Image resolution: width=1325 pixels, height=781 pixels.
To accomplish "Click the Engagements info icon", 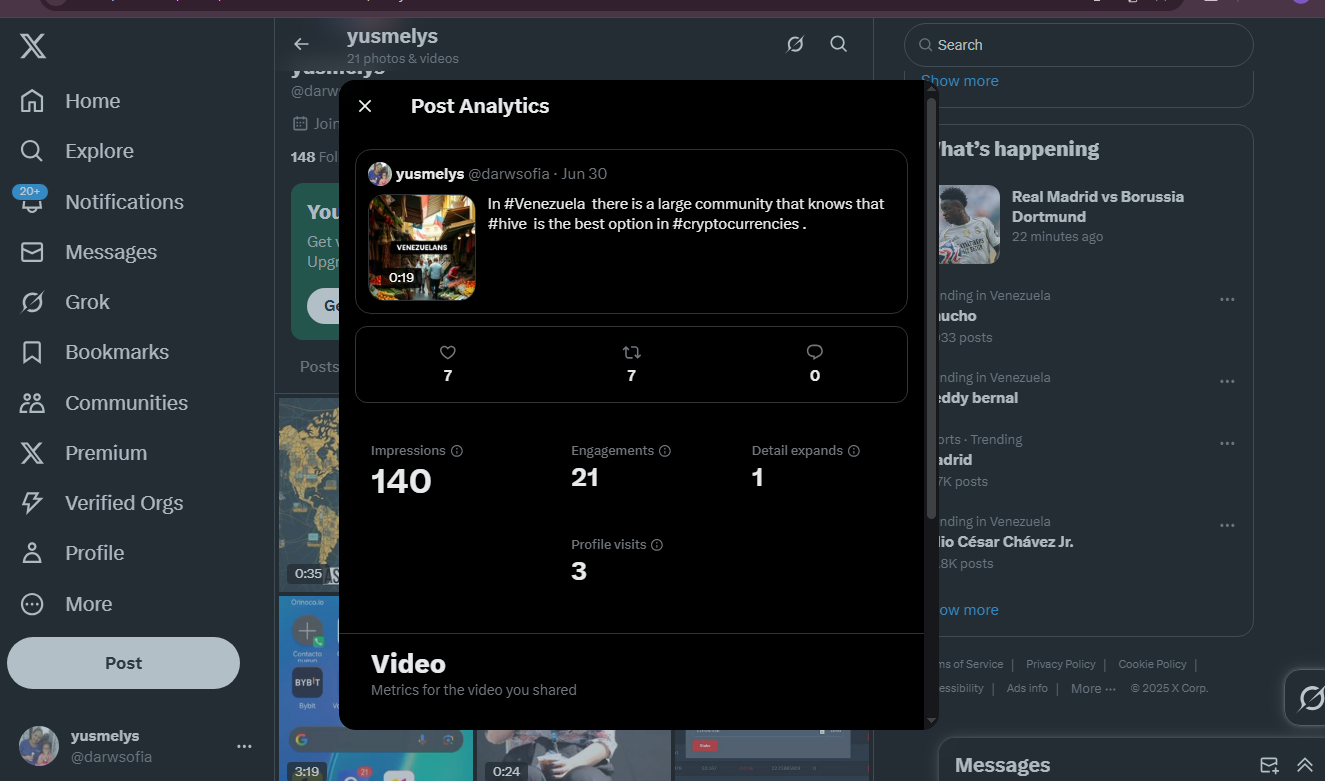I will point(665,451).
